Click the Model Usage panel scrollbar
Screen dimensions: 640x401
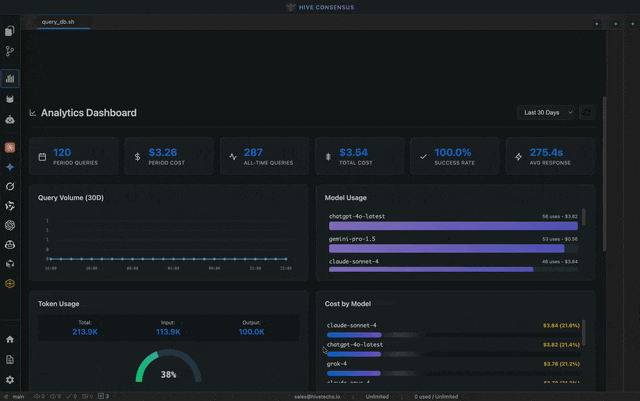(x=585, y=218)
